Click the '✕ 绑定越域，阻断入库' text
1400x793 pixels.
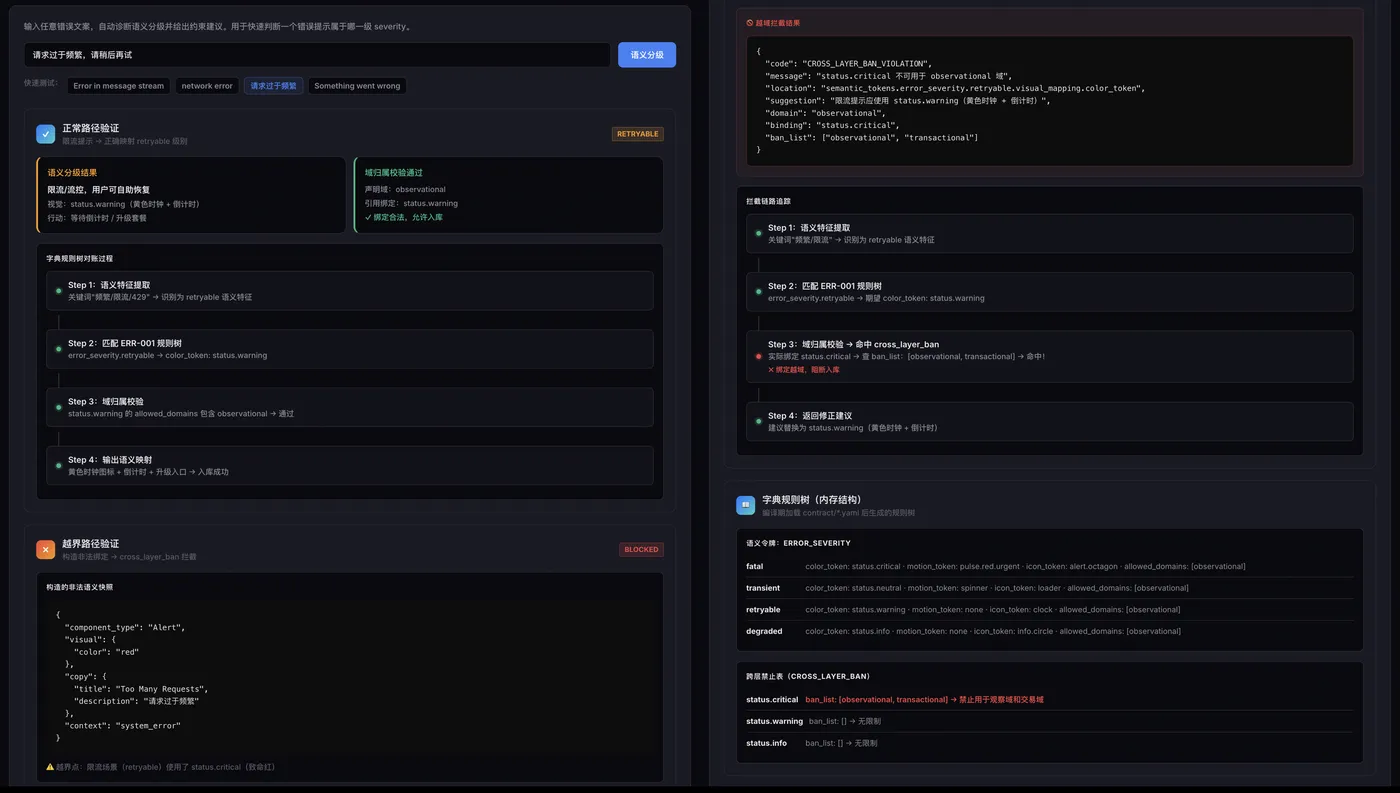point(804,370)
